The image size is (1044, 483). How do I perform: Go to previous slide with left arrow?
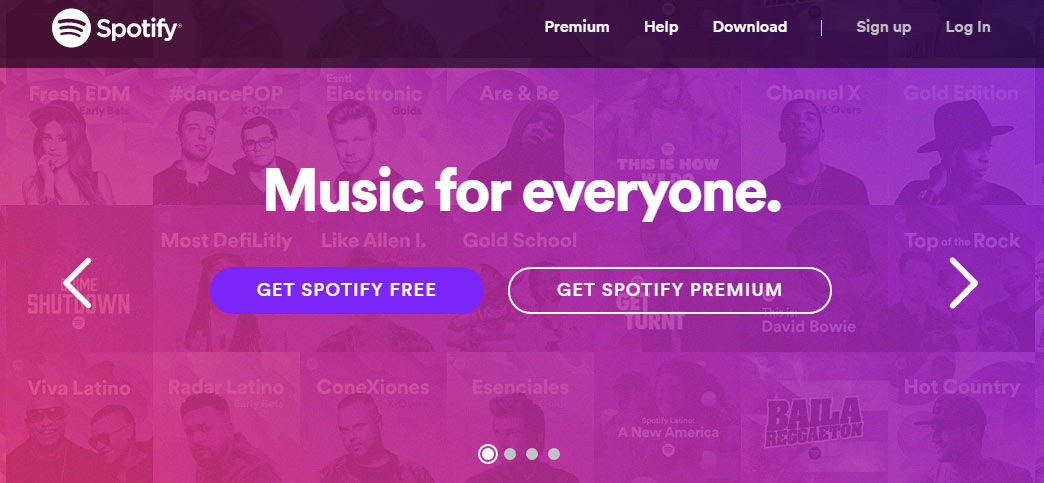(77, 283)
